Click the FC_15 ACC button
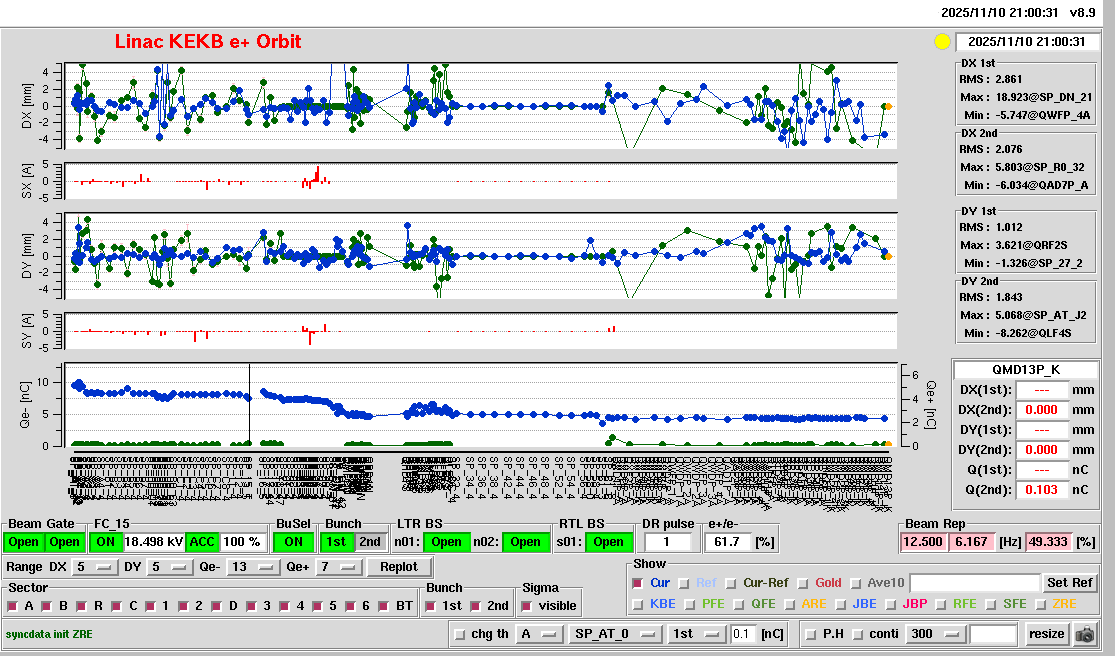Screen dimensions: 1115x656 pyautogui.click(x=203, y=542)
